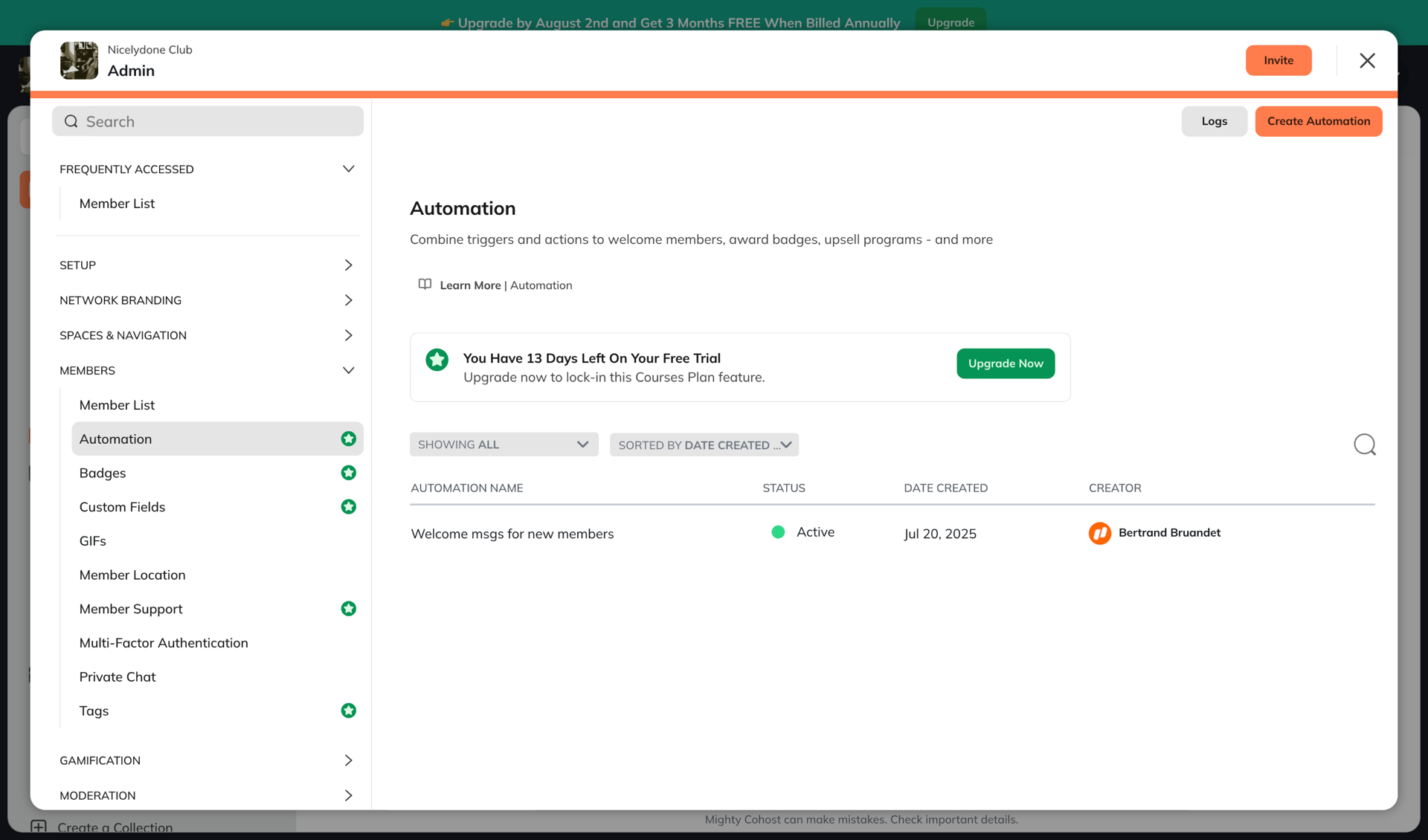Click the magnifier icon above the automation table

point(1365,444)
